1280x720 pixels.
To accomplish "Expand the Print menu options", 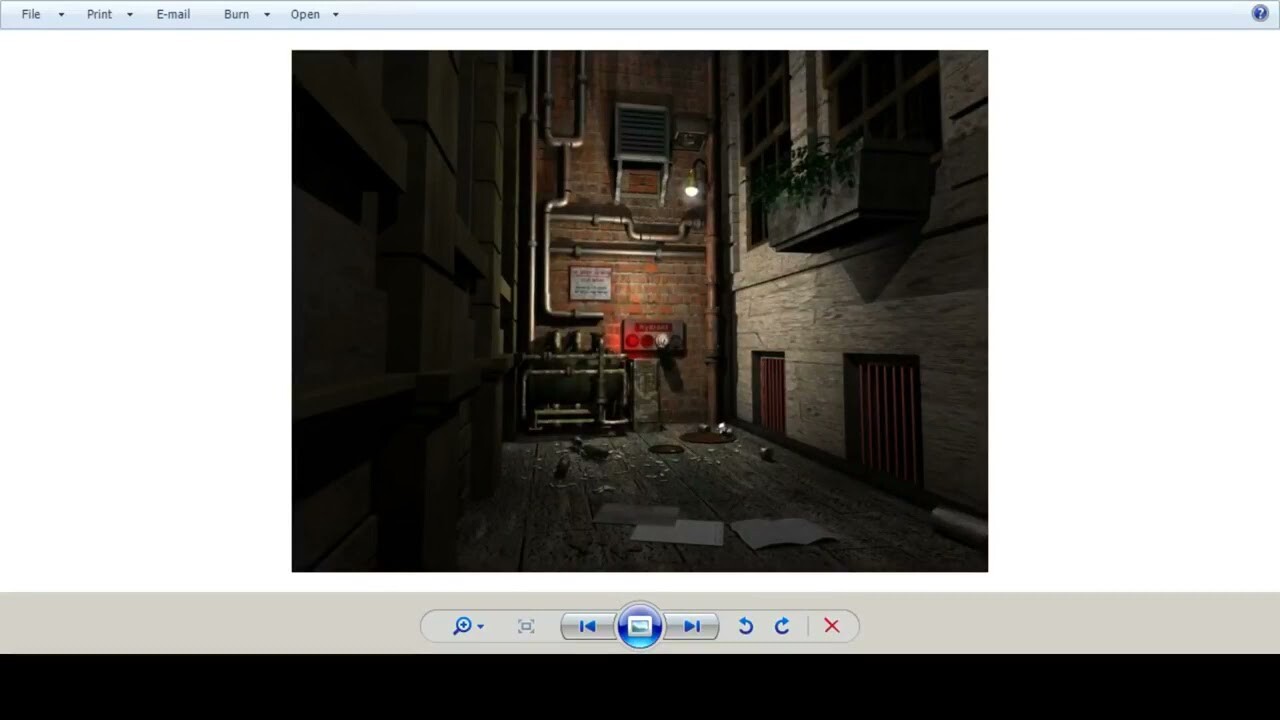I will (130, 14).
